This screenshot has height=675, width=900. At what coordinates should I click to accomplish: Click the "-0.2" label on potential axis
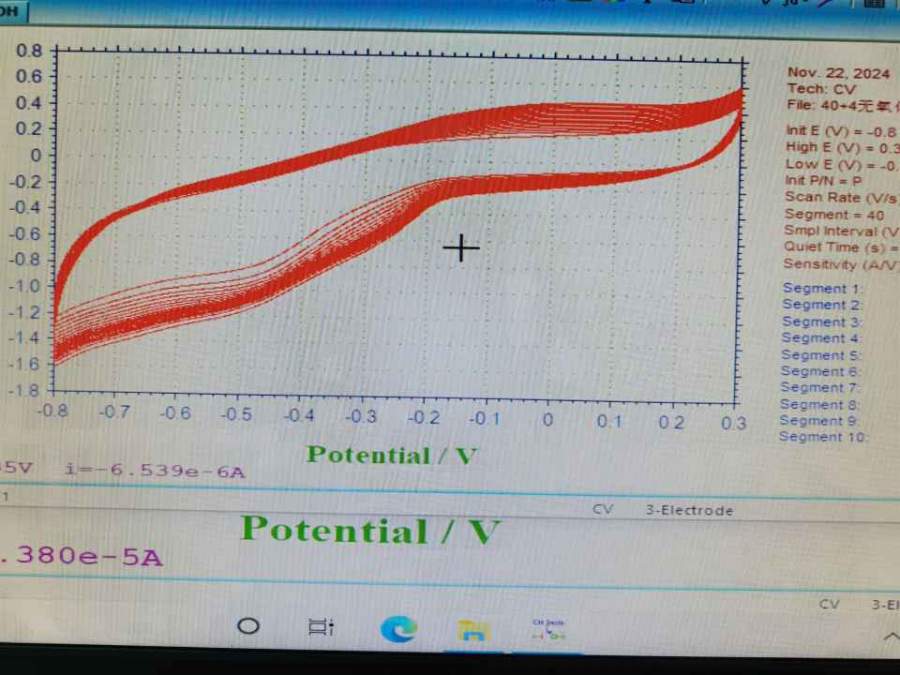[x=424, y=418]
